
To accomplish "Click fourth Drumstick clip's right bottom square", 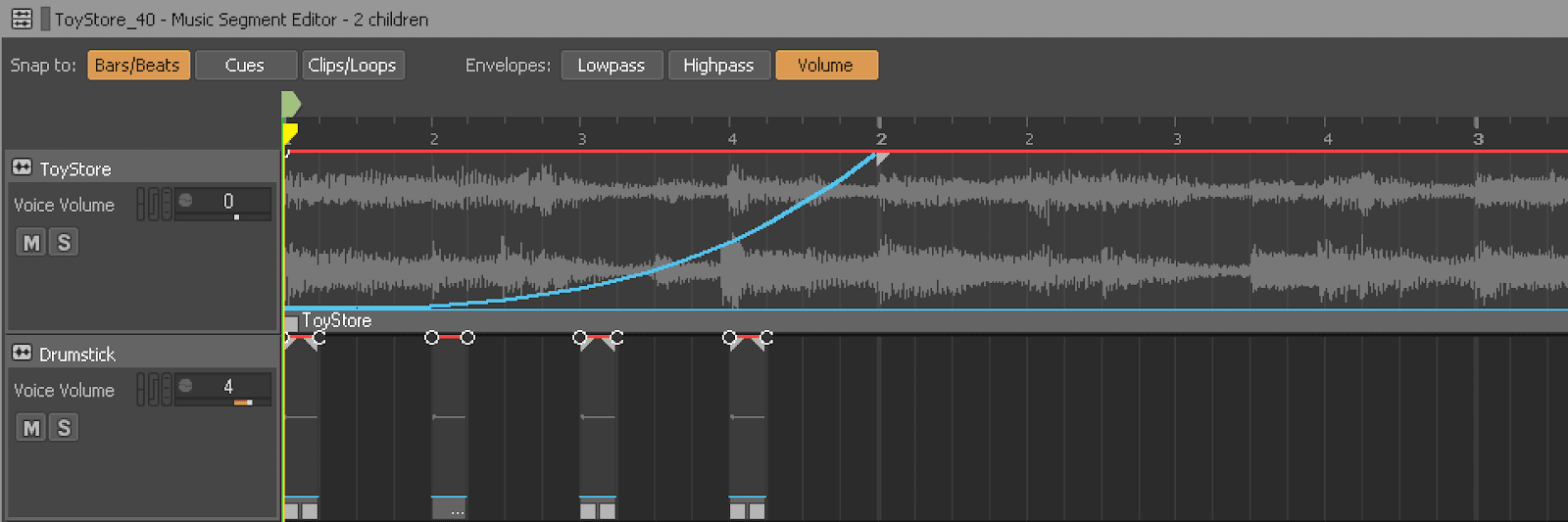I will pyautogui.click(x=757, y=511).
